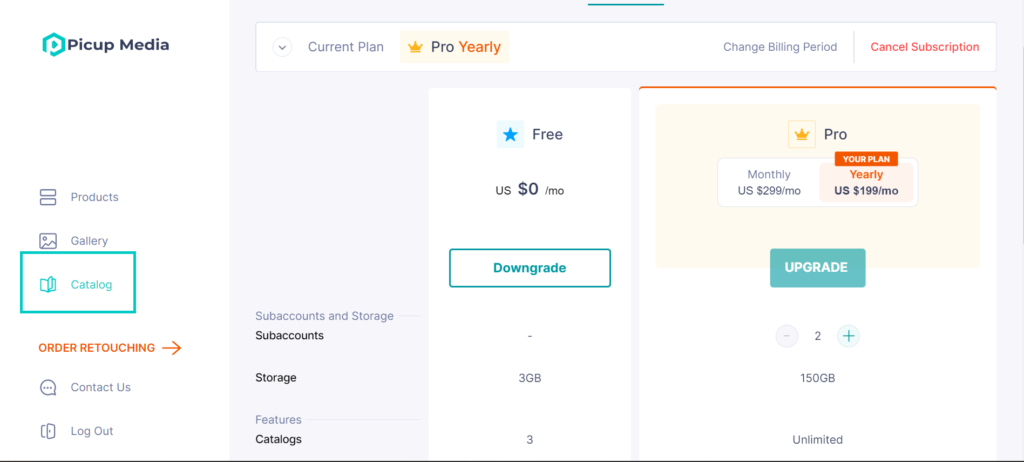The image size is (1024, 462).
Task: Click the Picup Media logo icon
Action: (54, 44)
